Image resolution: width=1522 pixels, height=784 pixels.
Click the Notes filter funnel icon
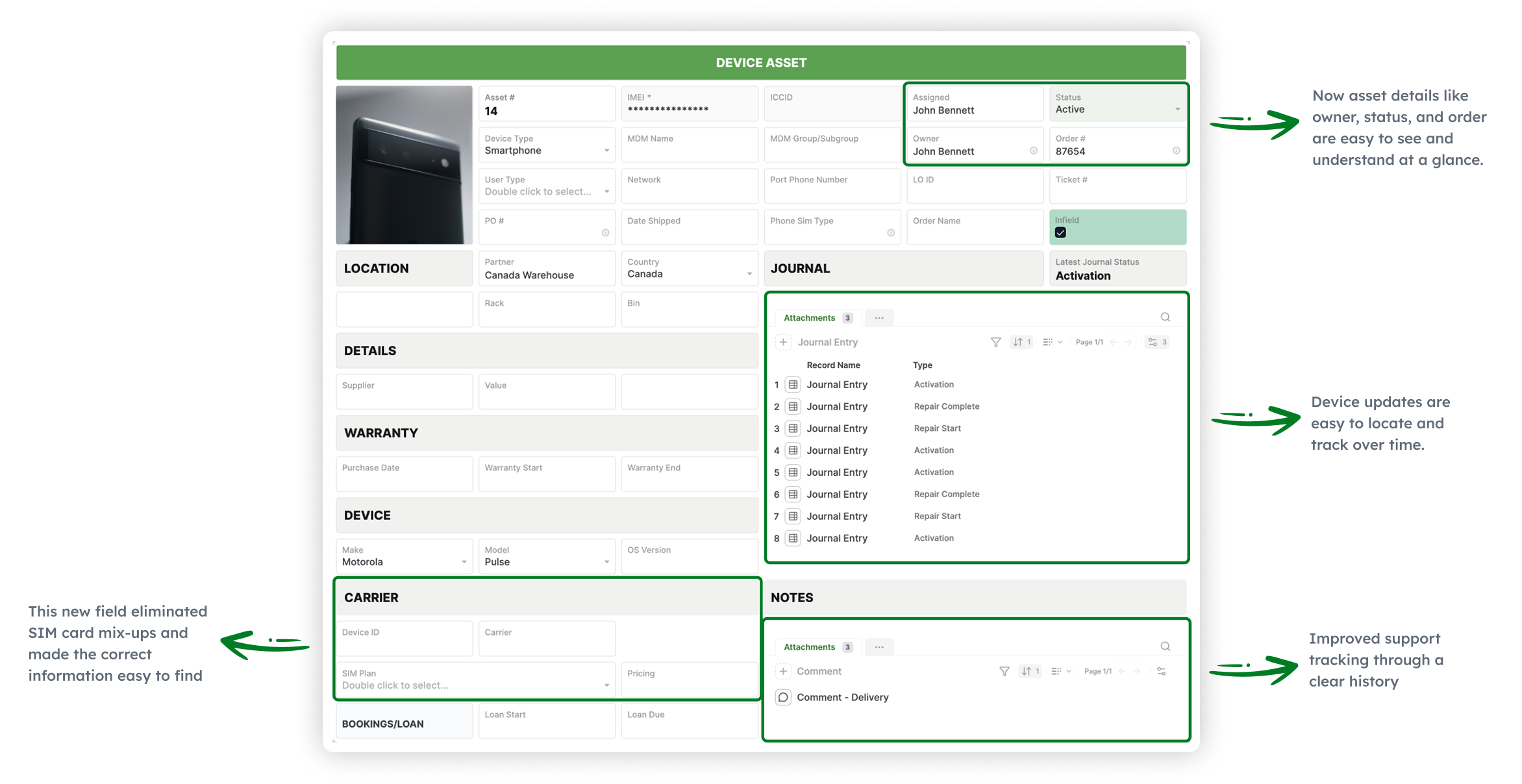point(1004,671)
